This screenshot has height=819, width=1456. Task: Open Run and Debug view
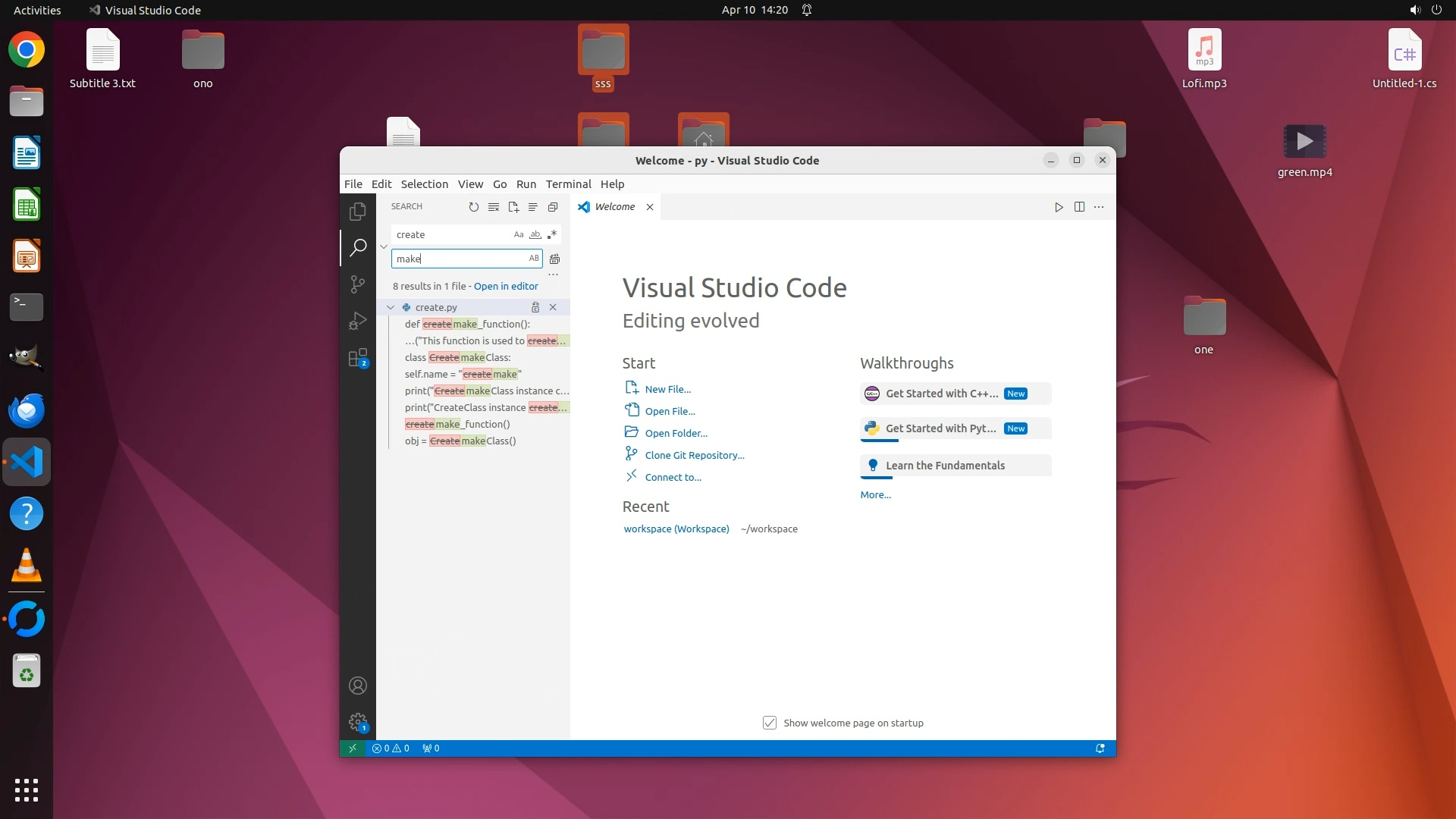[358, 322]
